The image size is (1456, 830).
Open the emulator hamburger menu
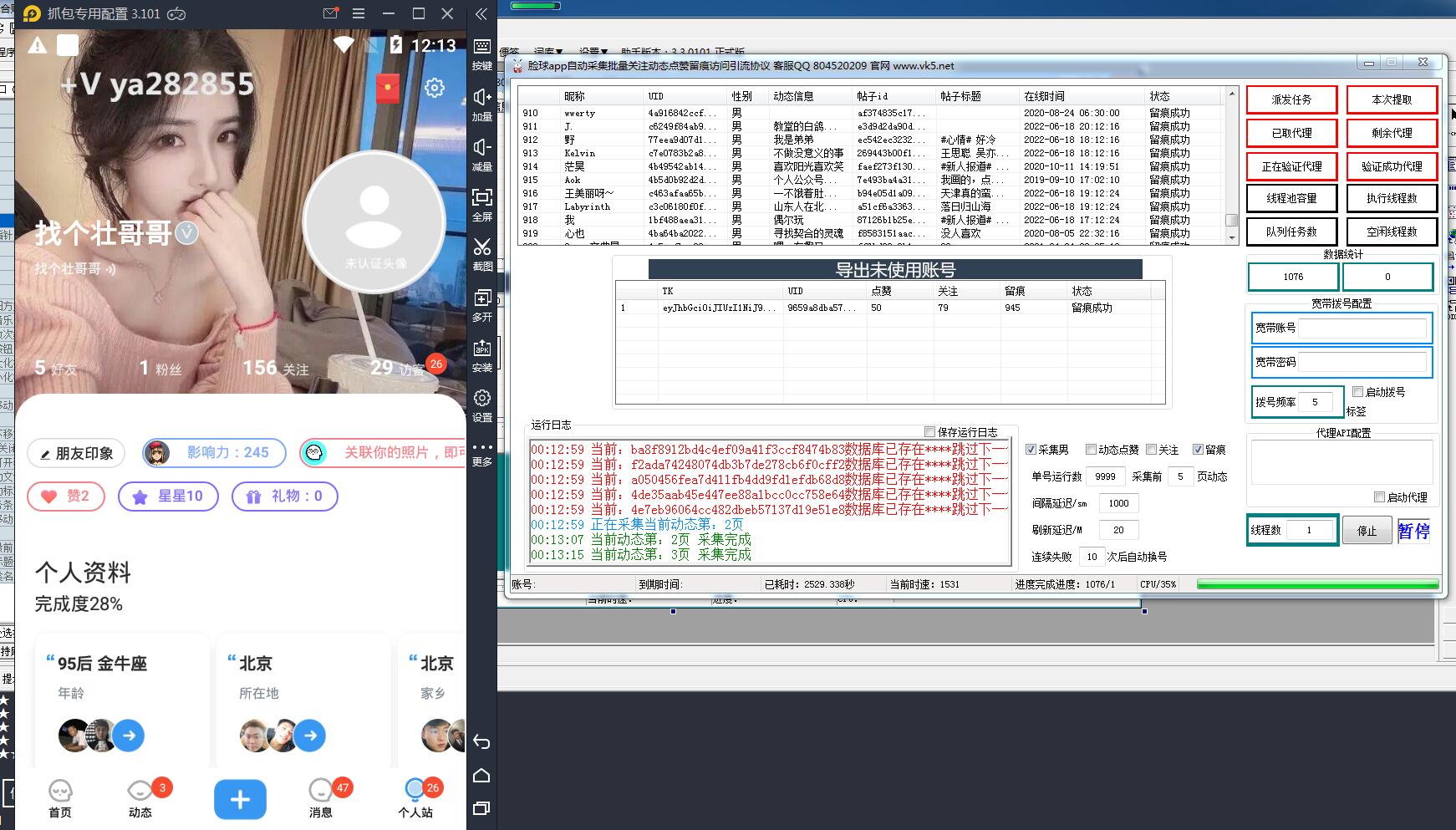tap(359, 13)
